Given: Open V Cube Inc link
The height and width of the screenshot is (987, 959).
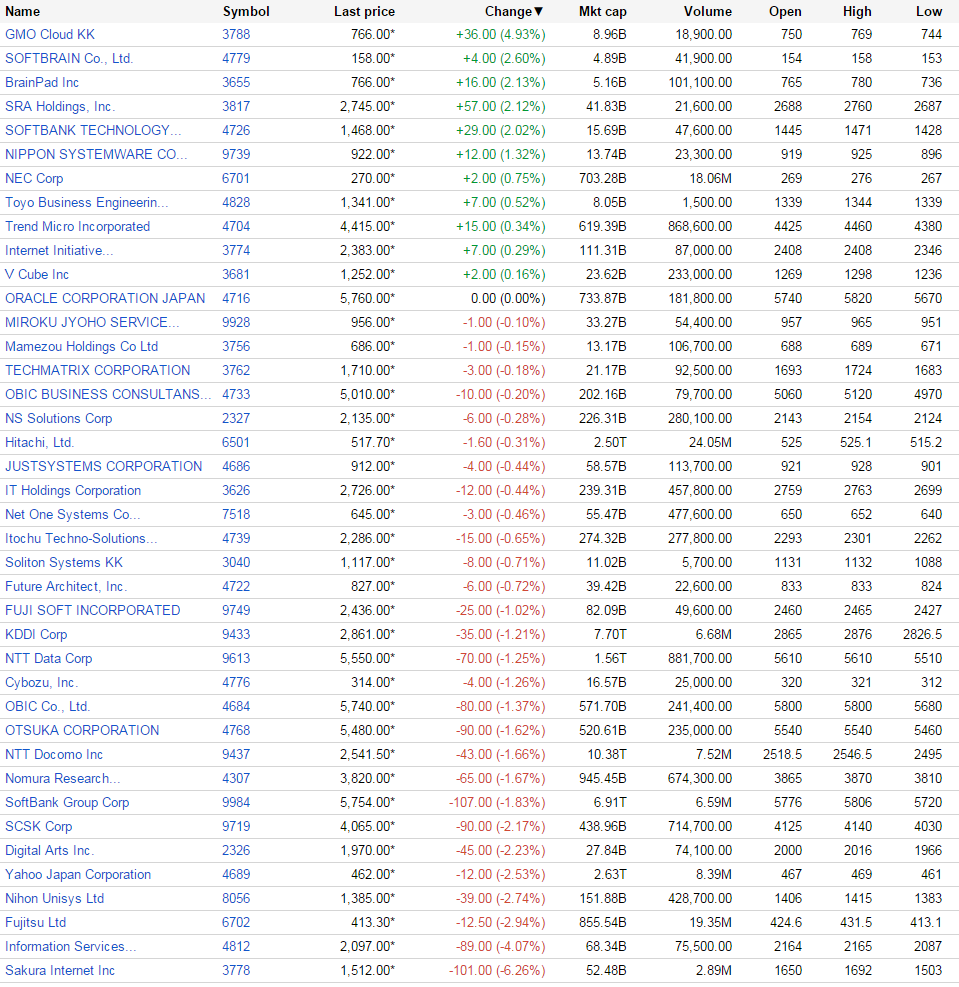Looking at the screenshot, I should click(37, 274).
